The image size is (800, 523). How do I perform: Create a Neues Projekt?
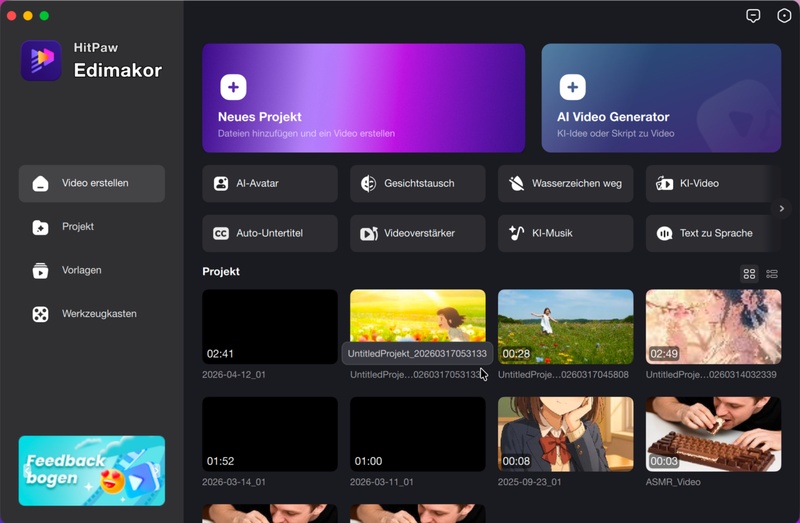[x=363, y=97]
